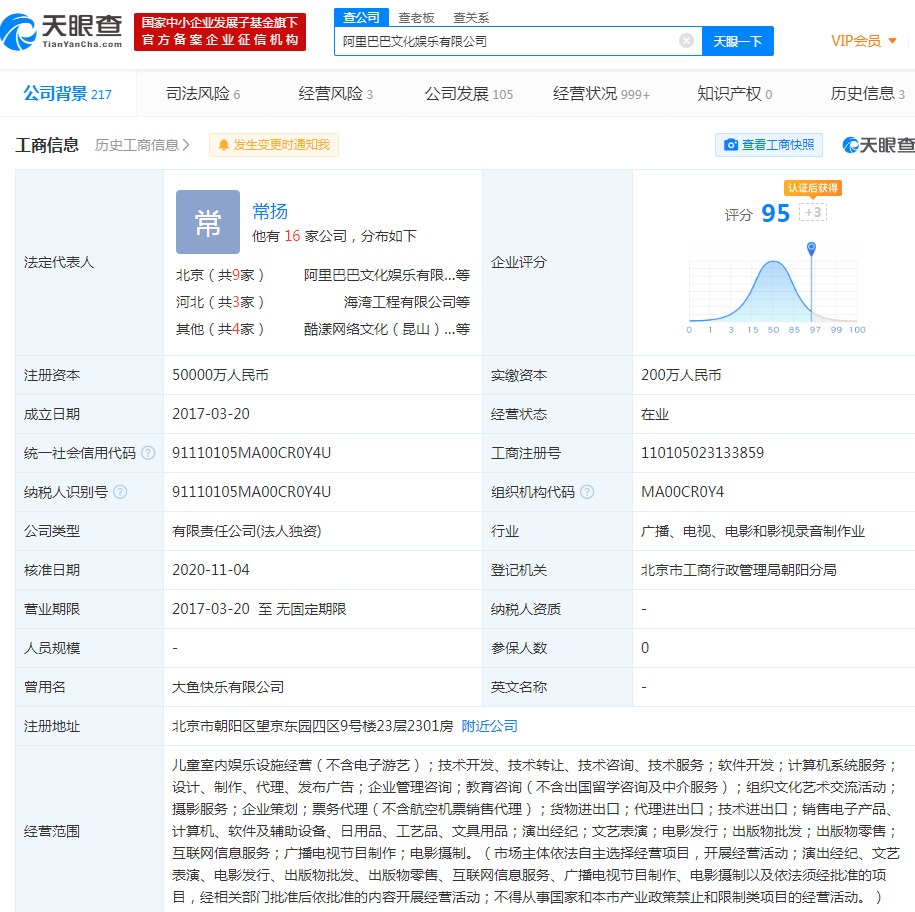Click the camera icon on 查看工商快照
The image size is (915, 912).
point(731,145)
